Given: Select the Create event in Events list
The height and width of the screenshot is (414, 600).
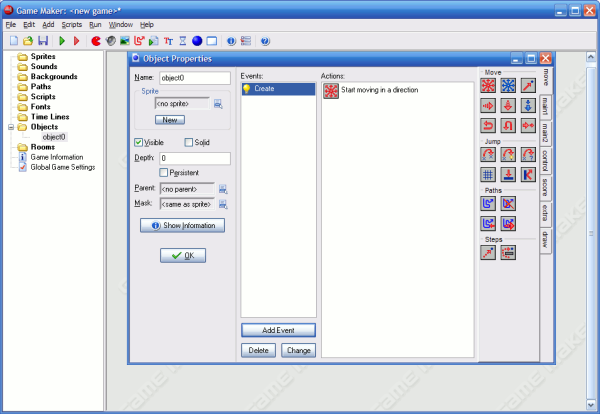Looking at the screenshot, I should coord(278,89).
